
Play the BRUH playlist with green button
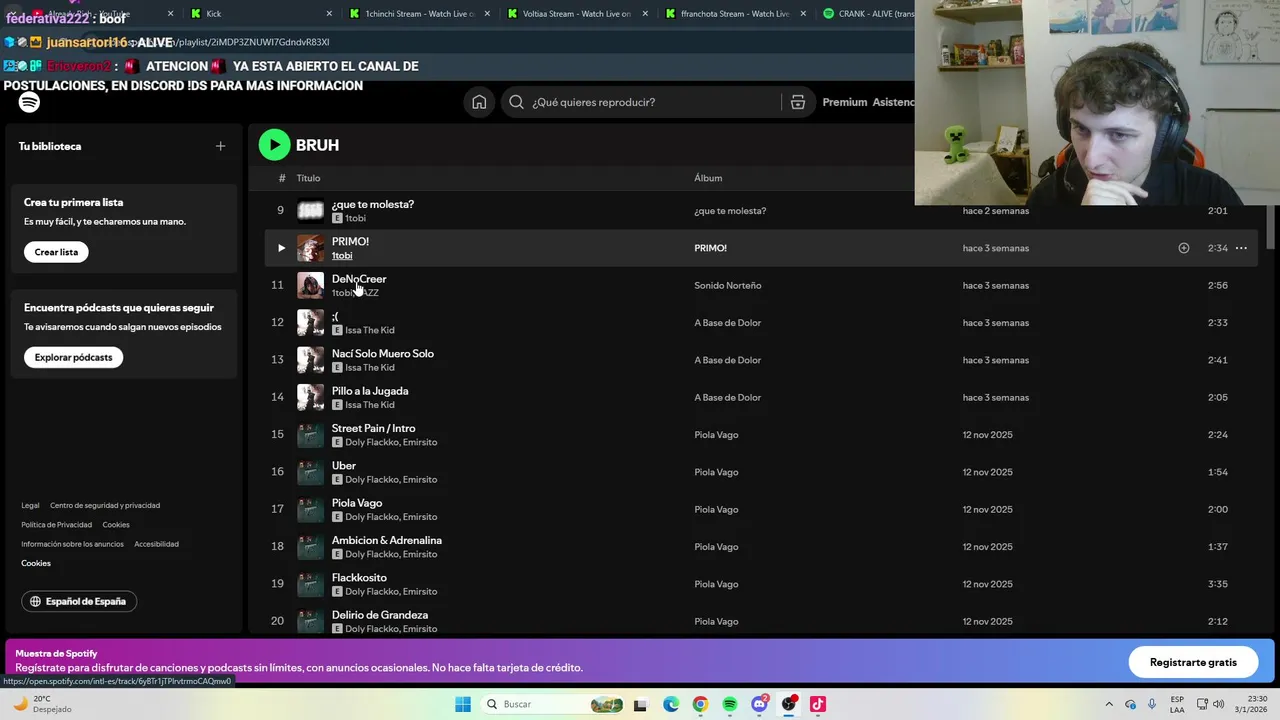tap(274, 145)
